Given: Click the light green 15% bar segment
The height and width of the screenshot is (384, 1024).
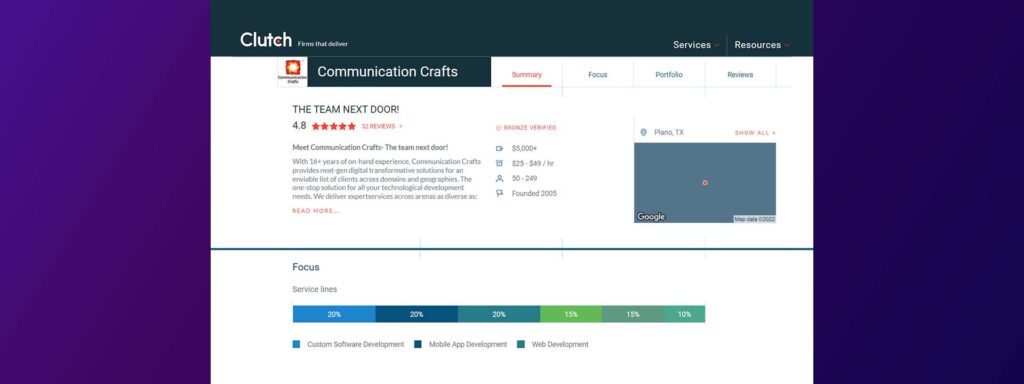Looking at the screenshot, I should pos(571,314).
